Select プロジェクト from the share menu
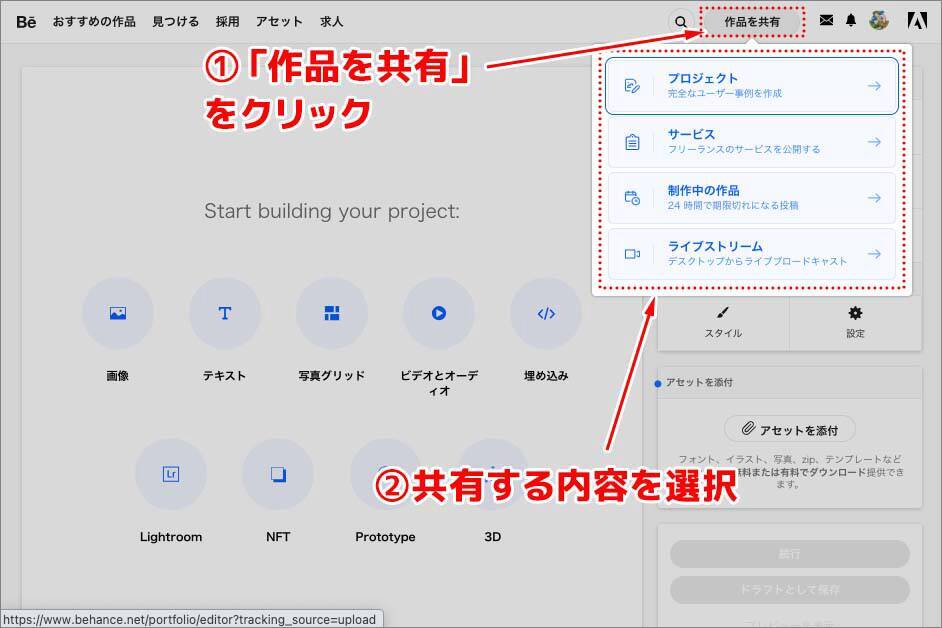Screen dimensions: 942x628 [752, 86]
